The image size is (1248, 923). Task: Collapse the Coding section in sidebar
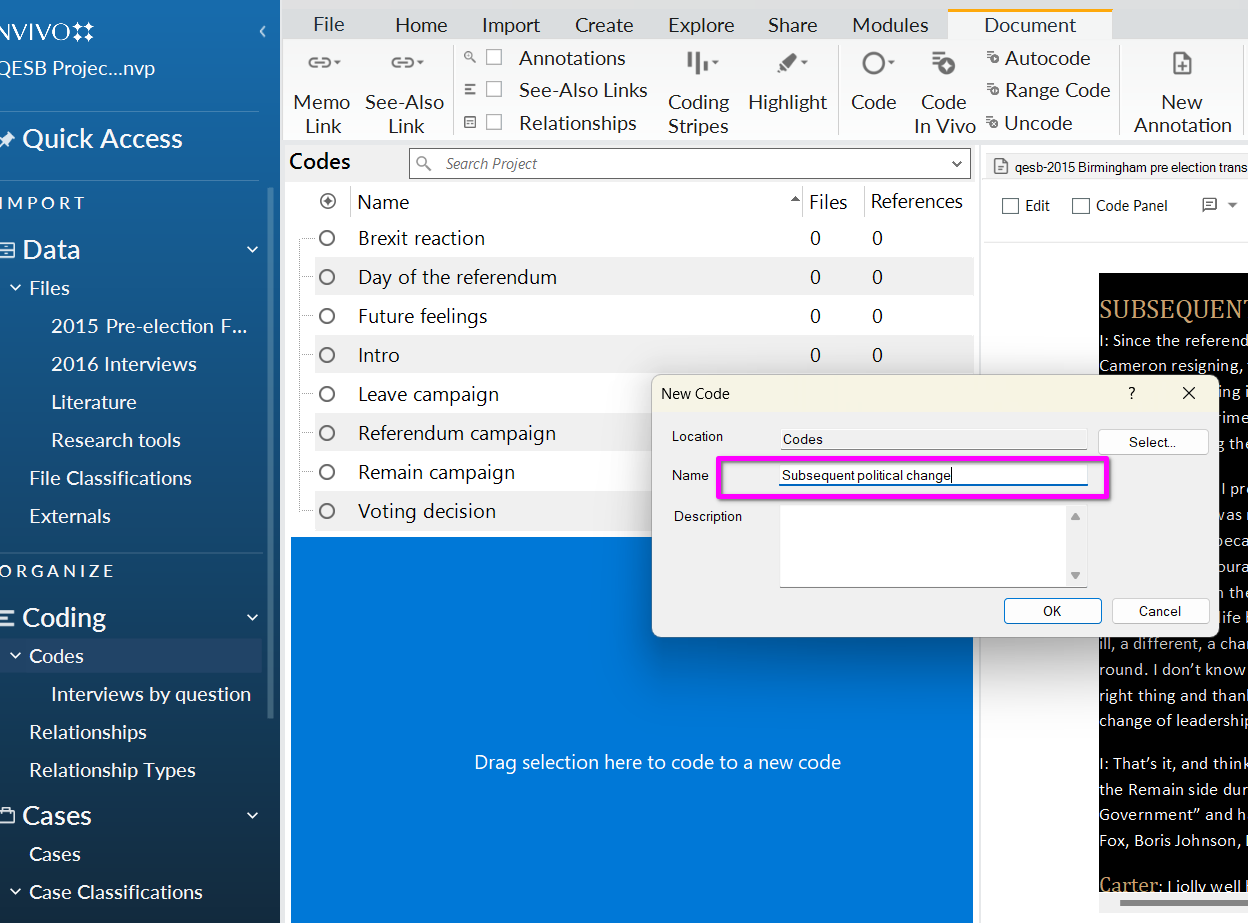click(252, 617)
